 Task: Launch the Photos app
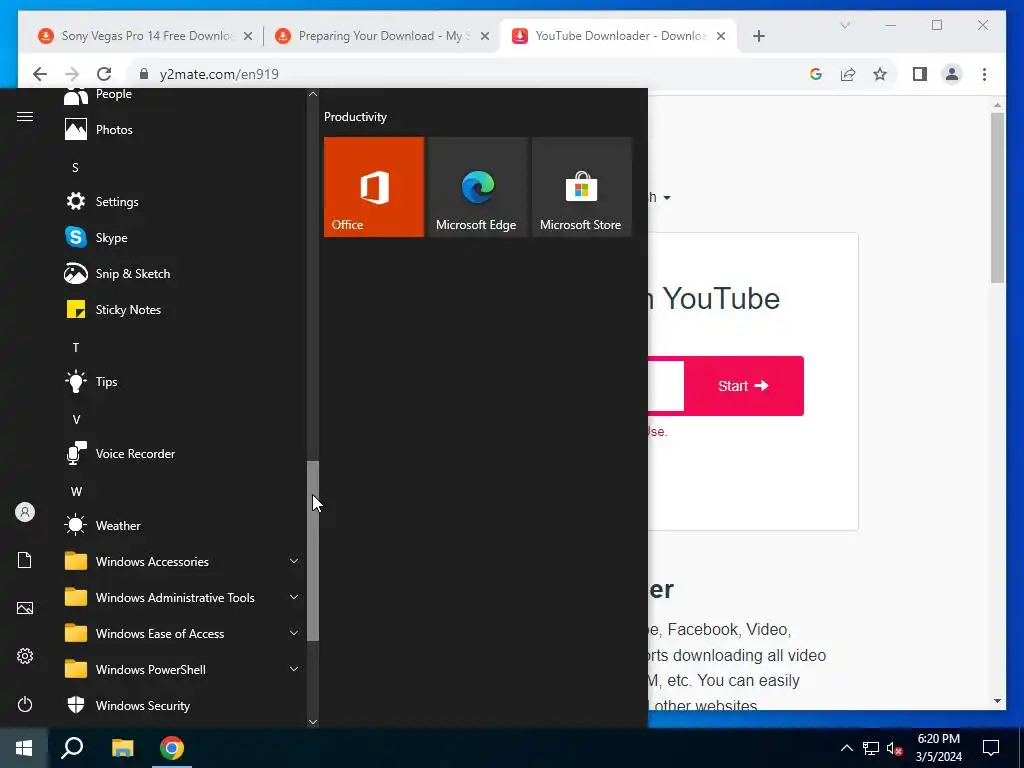coord(182,129)
